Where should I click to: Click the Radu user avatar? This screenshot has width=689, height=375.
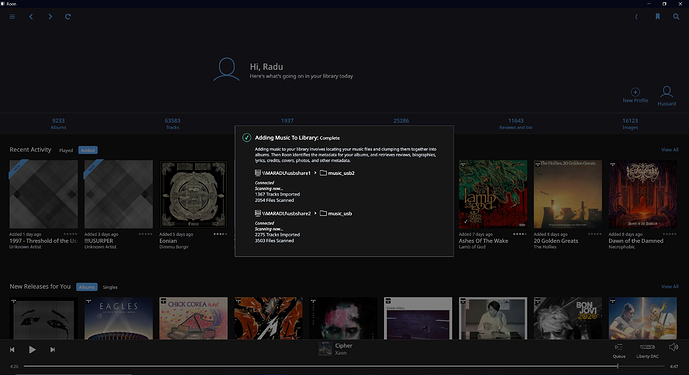(227, 69)
